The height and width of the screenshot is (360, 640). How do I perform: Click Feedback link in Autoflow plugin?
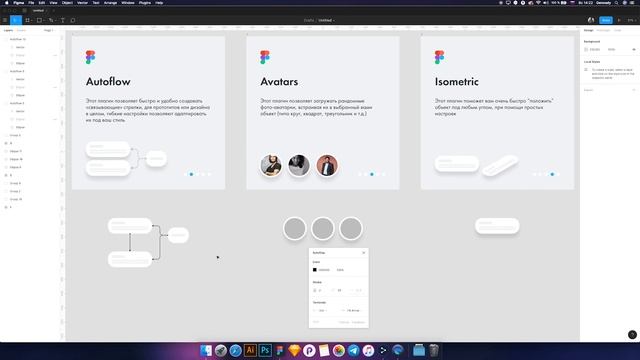coord(358,322)
